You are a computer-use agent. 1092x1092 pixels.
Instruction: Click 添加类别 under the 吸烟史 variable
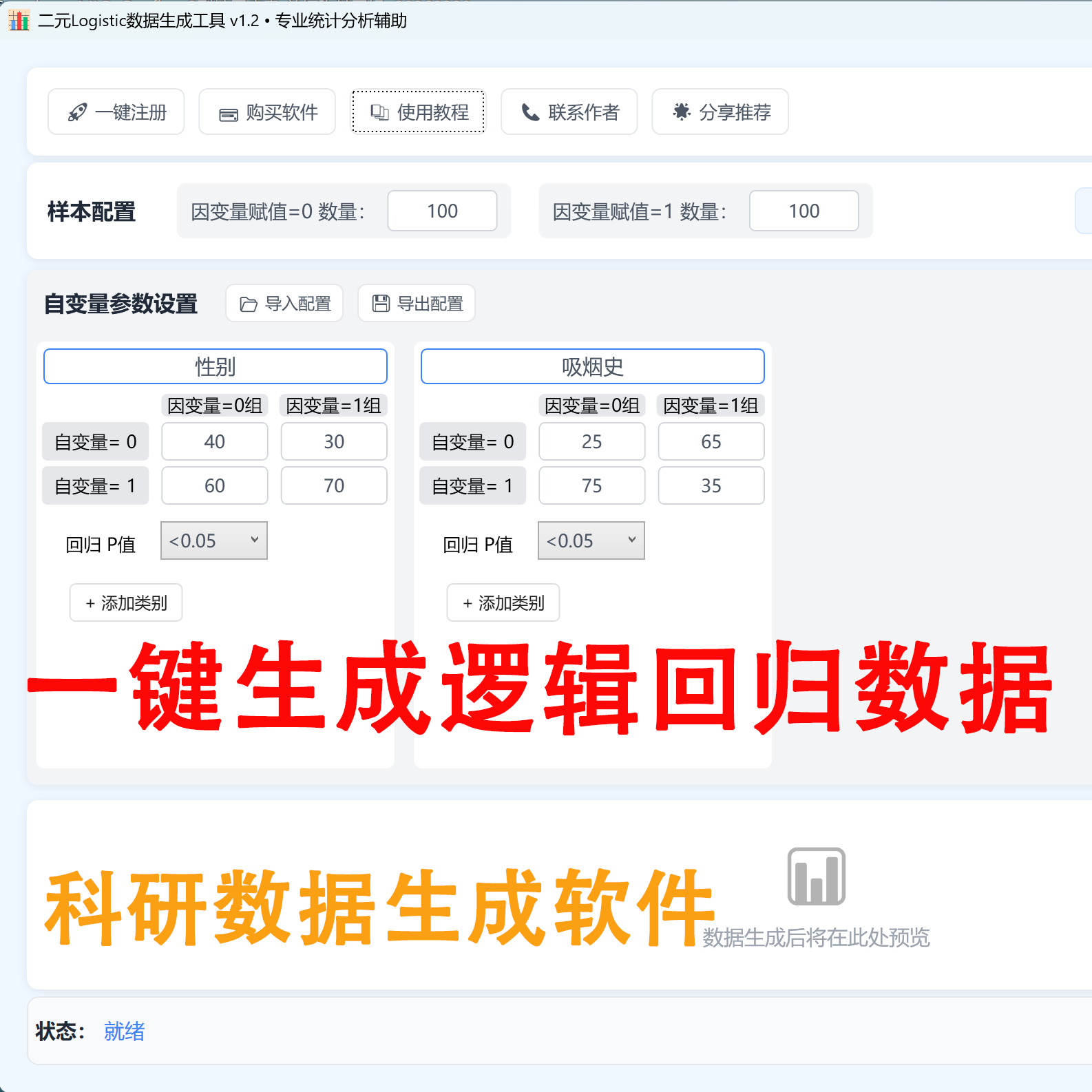[x=503, y=602]
